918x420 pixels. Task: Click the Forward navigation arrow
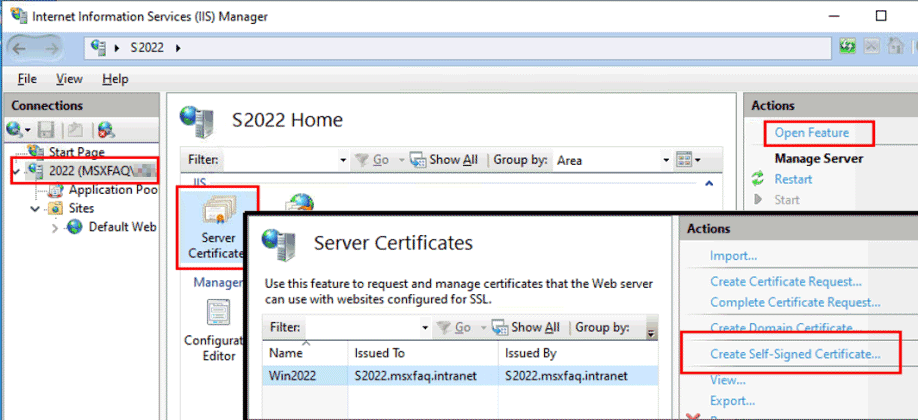51,49
